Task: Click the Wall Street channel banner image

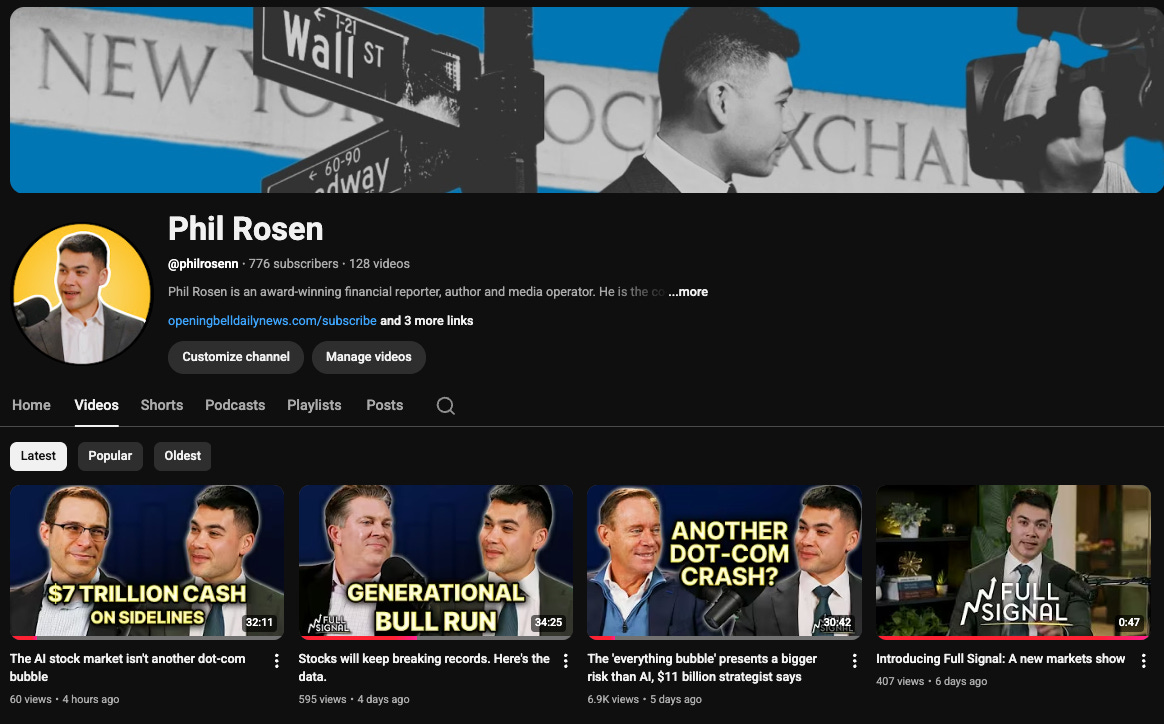Action: coord(586,100)
